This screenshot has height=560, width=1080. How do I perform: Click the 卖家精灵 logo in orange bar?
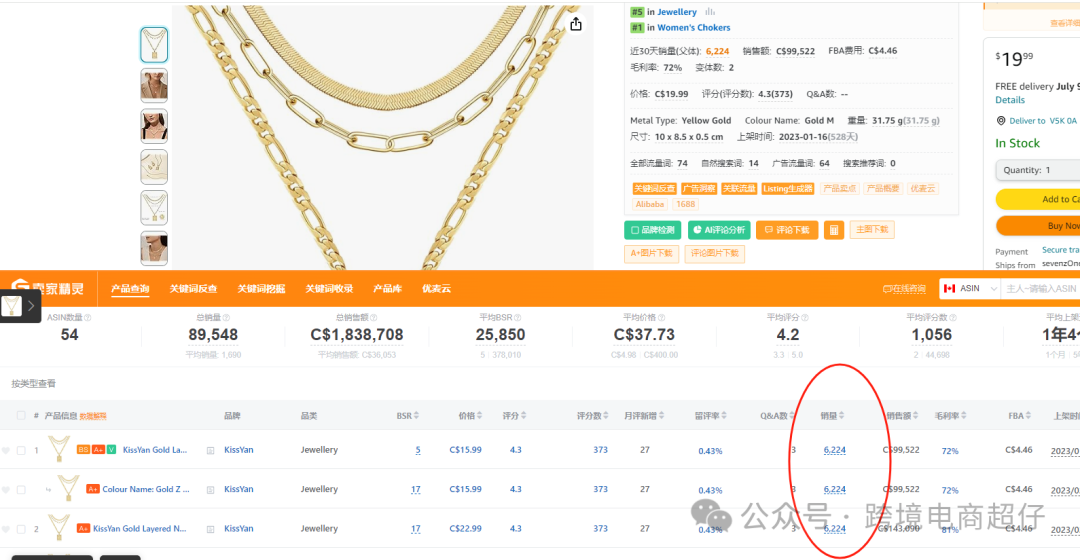[47, 288]
